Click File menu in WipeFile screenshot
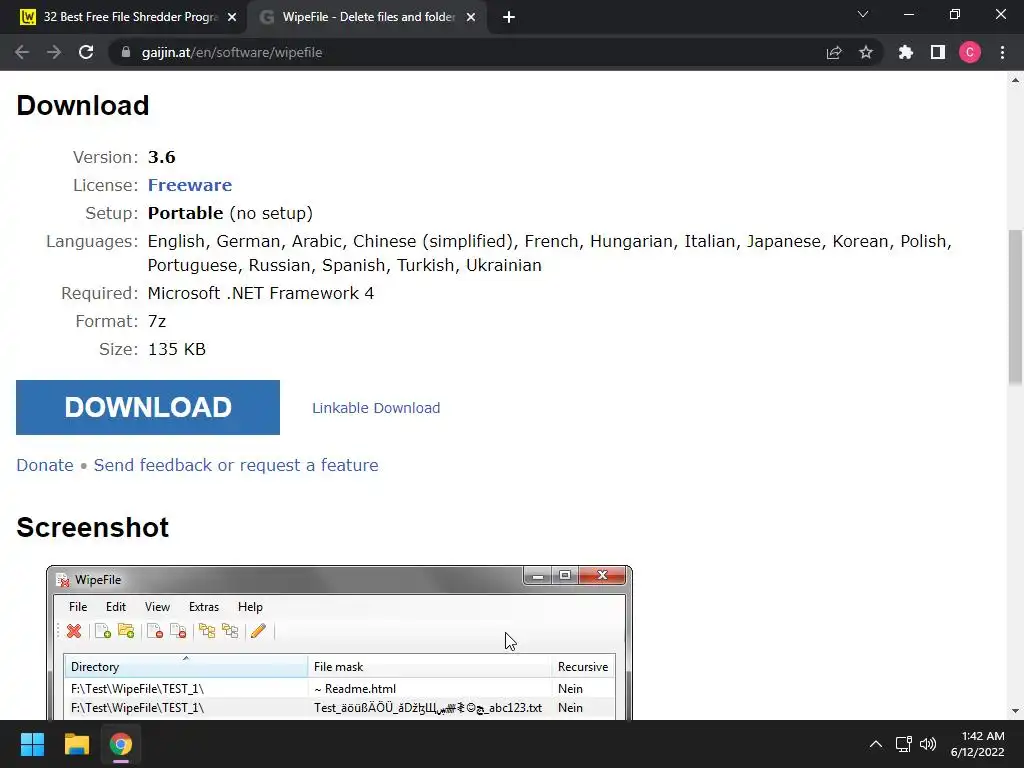 [x=78, y=607]
